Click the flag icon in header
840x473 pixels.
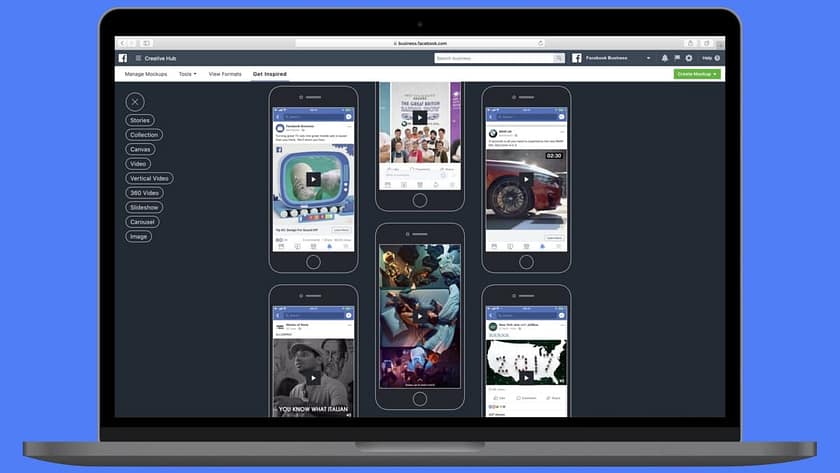676,58
